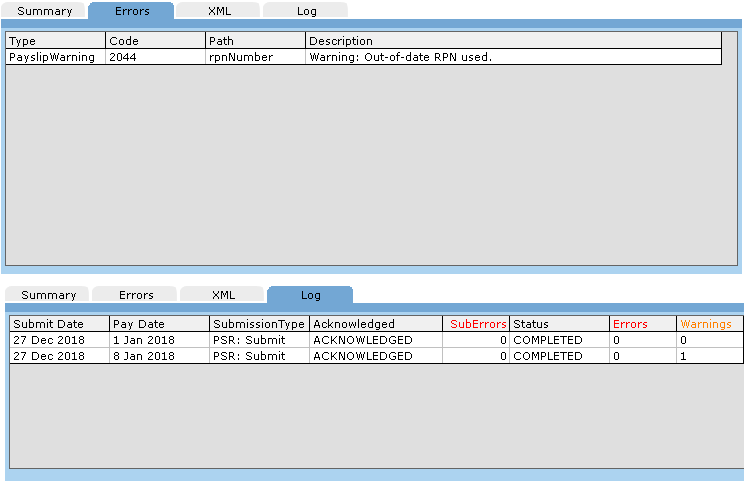Switch to XML tab above the PayslipWarning table

(218, 11)
